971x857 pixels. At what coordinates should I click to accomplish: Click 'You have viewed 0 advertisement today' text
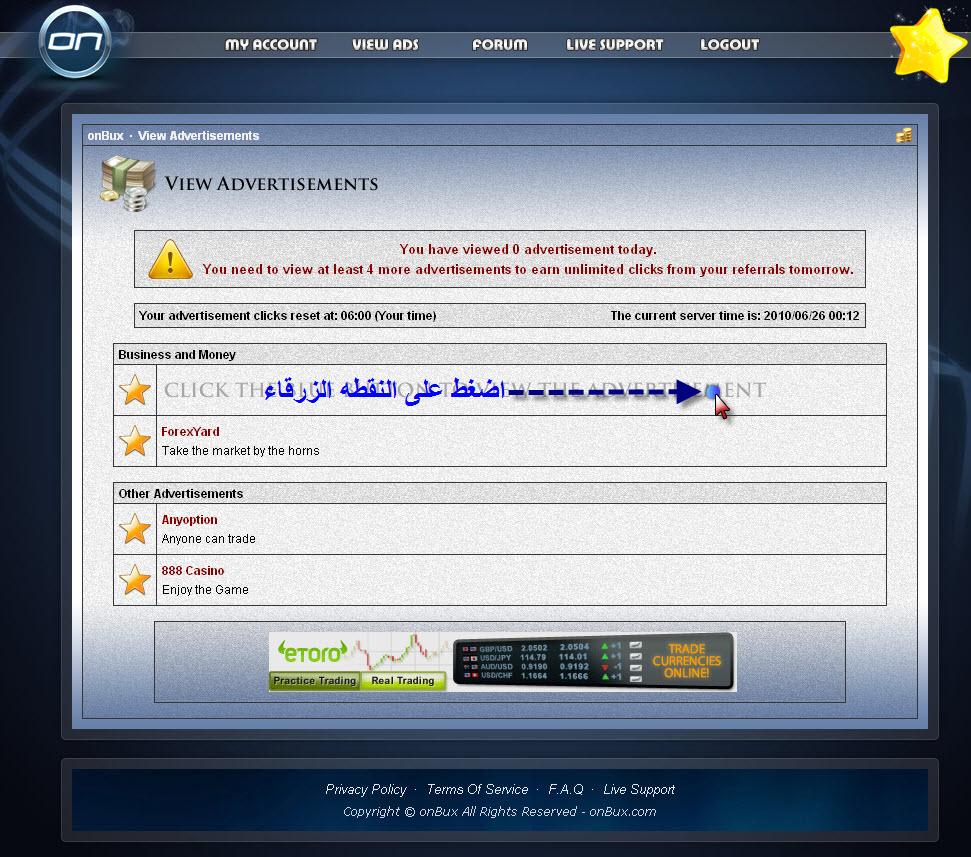tap(528, 250)
